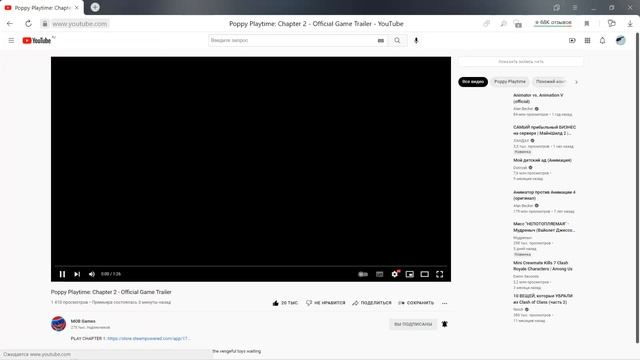Open video player settings gear

point(395,274)
